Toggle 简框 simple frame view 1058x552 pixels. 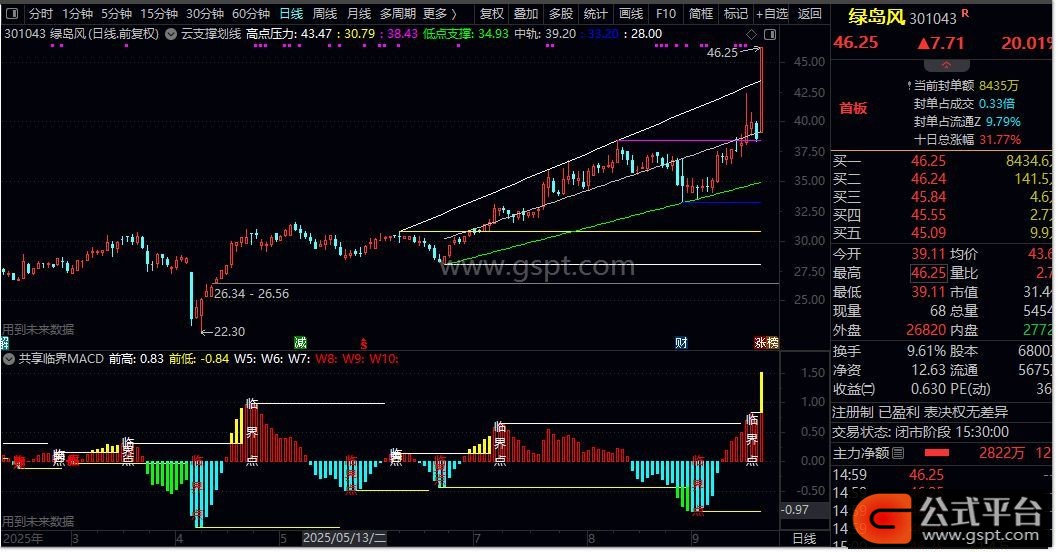pos(701,14)
